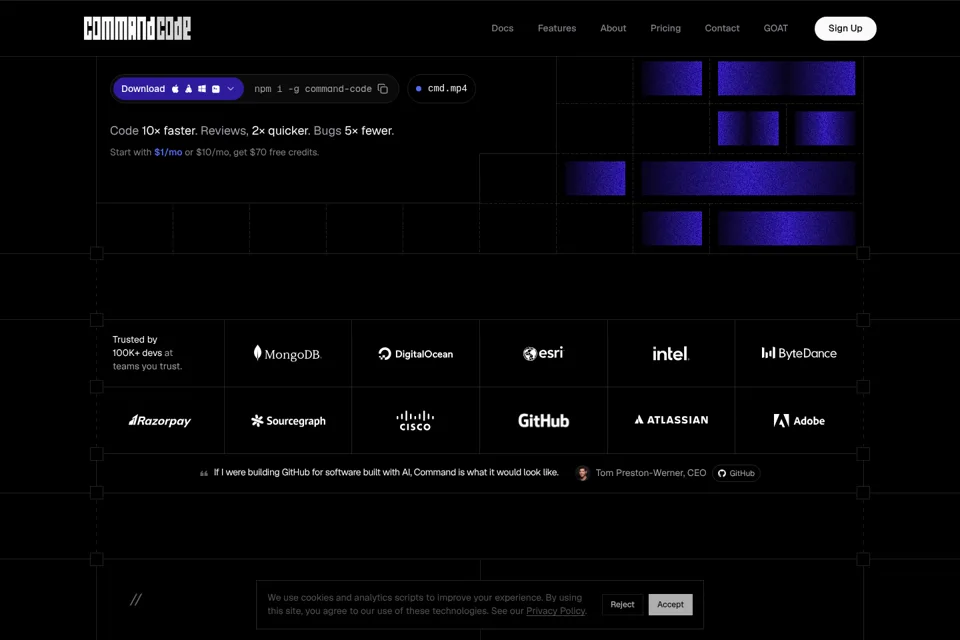Click the testimonial quote text
The image size is (960, 640).
[x=386, y=472]
